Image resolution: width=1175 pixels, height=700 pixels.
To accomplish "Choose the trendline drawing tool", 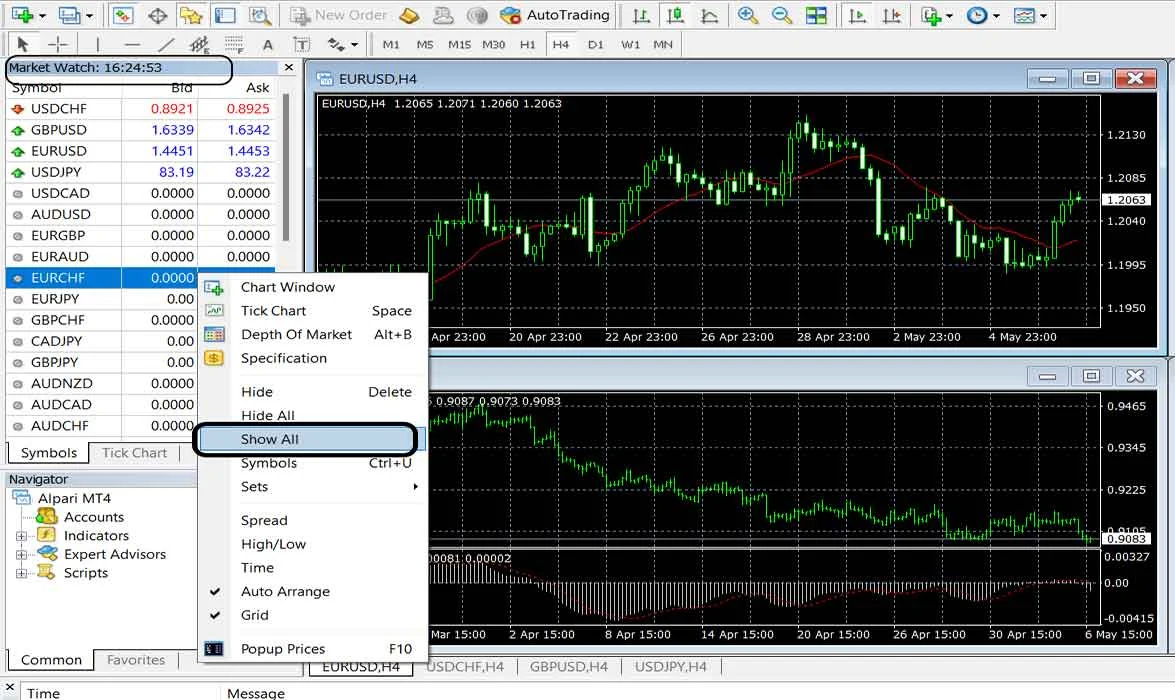I will point(166,45).
